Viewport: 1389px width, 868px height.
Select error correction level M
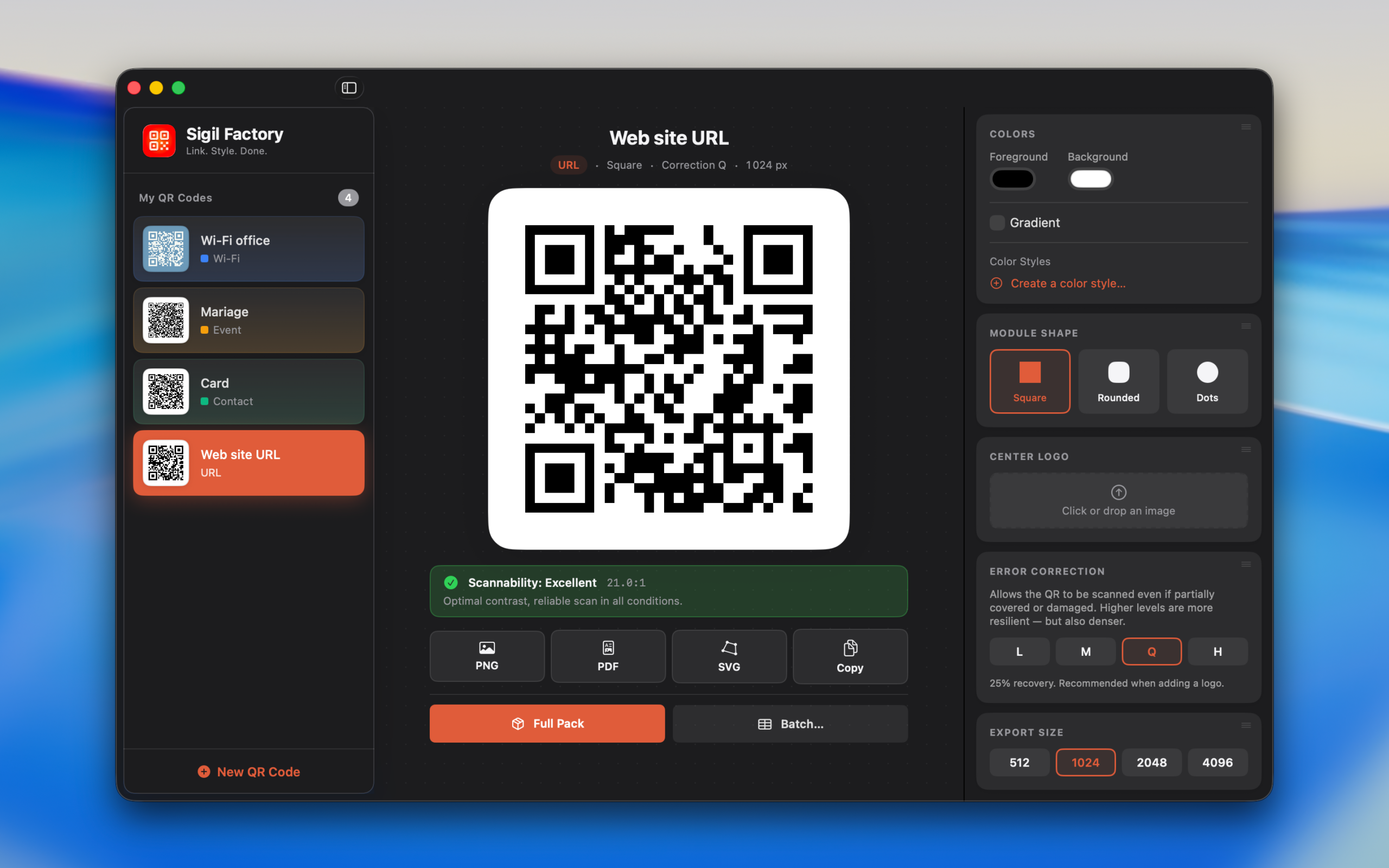tap(1085, 652)
